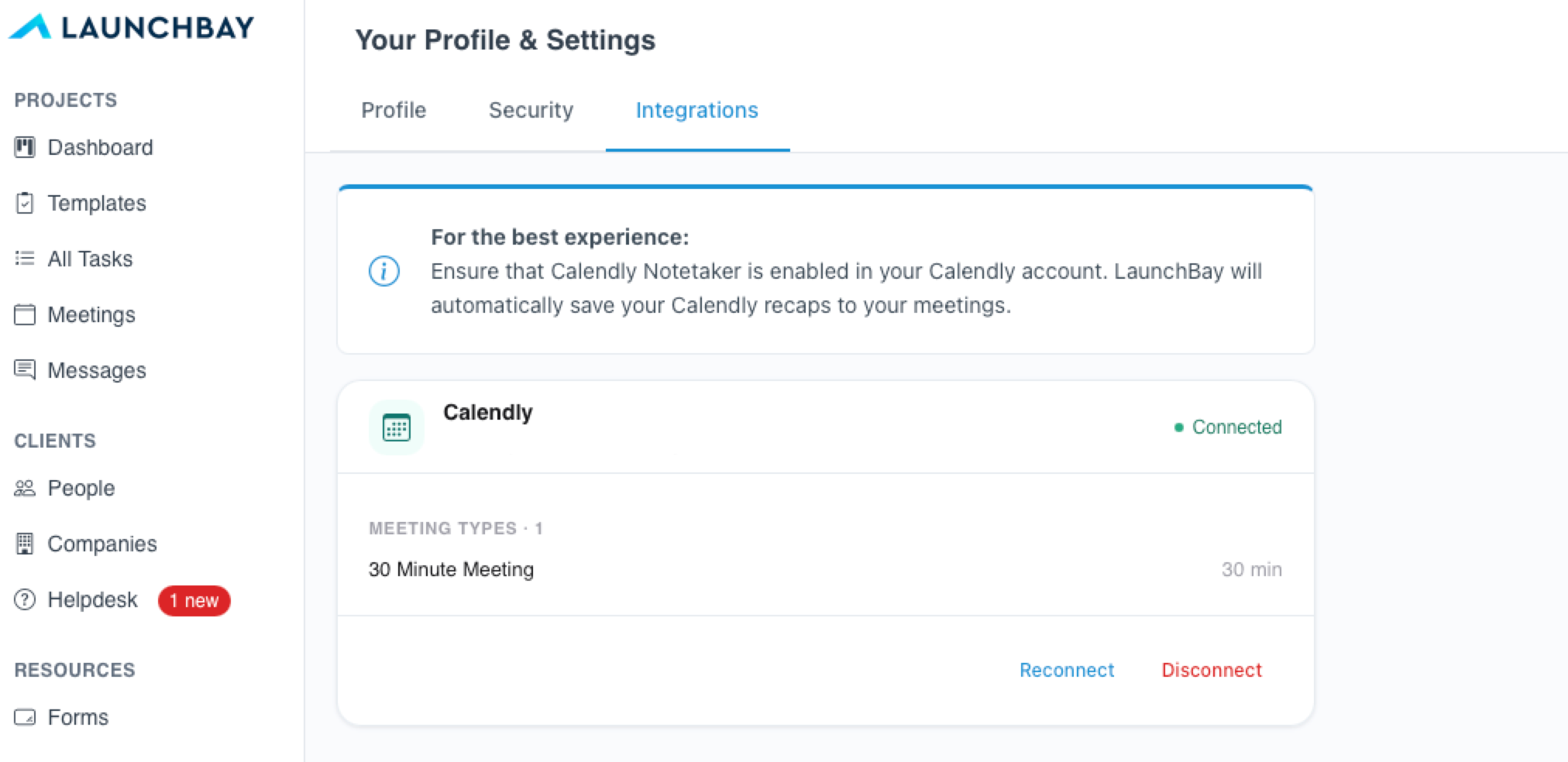Click the info circle icon in notice
Image resolution: width=1568 pixels, height=762 pixels.
(384, 271)
